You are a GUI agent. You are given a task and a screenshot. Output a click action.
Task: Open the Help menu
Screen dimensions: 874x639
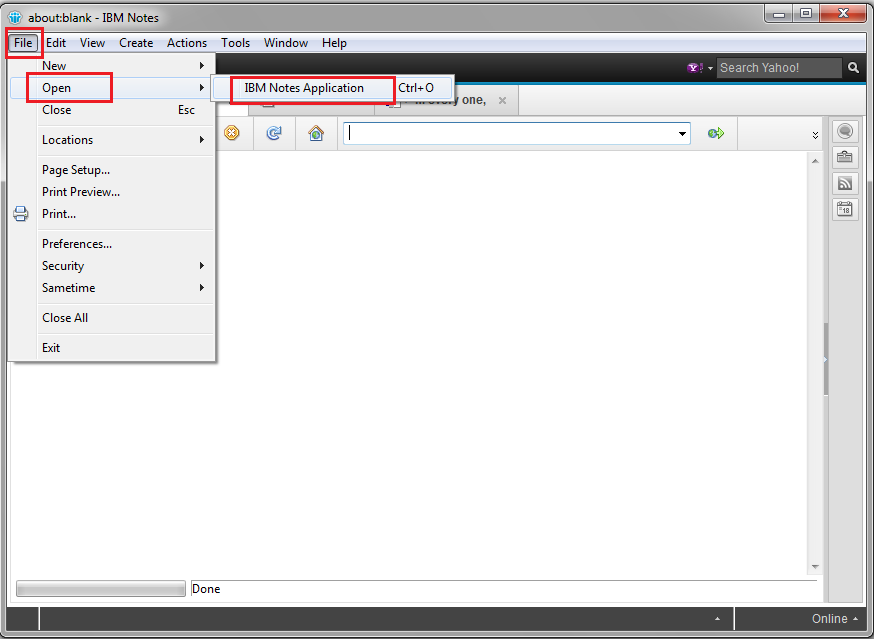(x=334, y=43)
